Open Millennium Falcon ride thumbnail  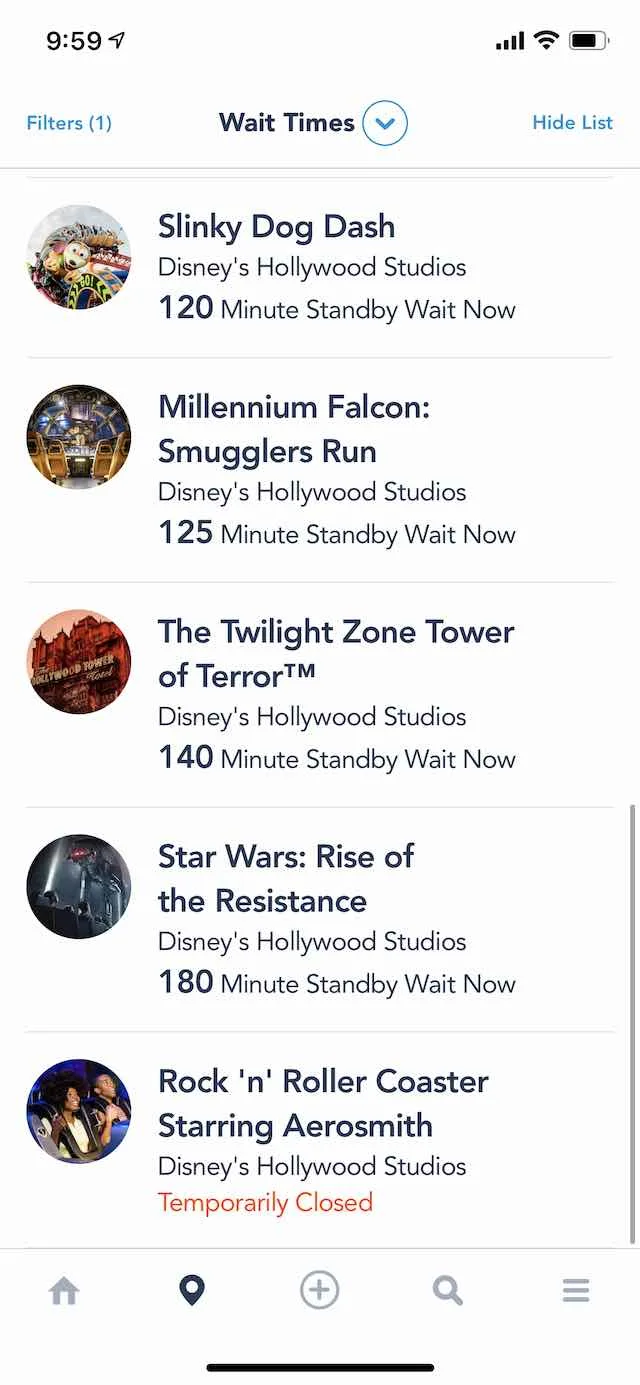tap(79, 437)
